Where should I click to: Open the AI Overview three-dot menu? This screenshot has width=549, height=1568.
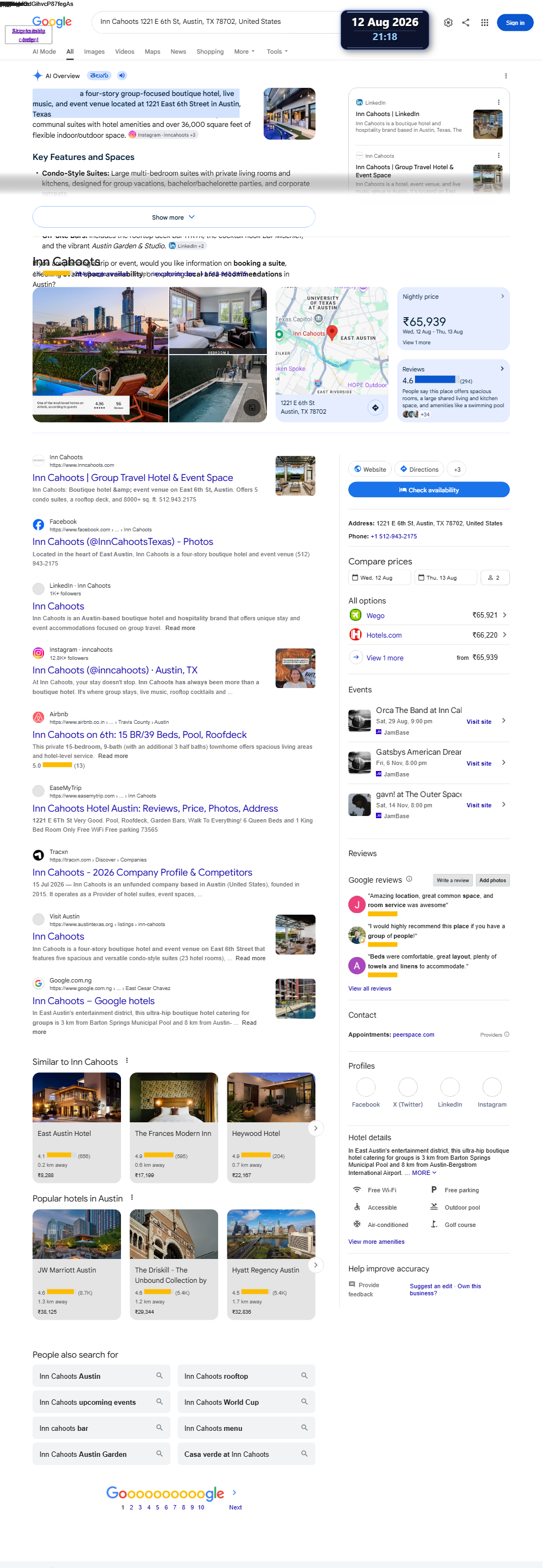pyautogui.click(x=506, y=76)
